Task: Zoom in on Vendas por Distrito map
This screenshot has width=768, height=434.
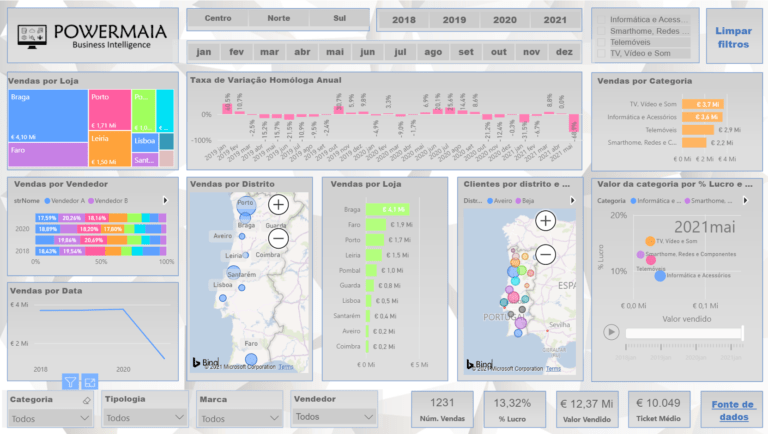Action: click(278, 204)
